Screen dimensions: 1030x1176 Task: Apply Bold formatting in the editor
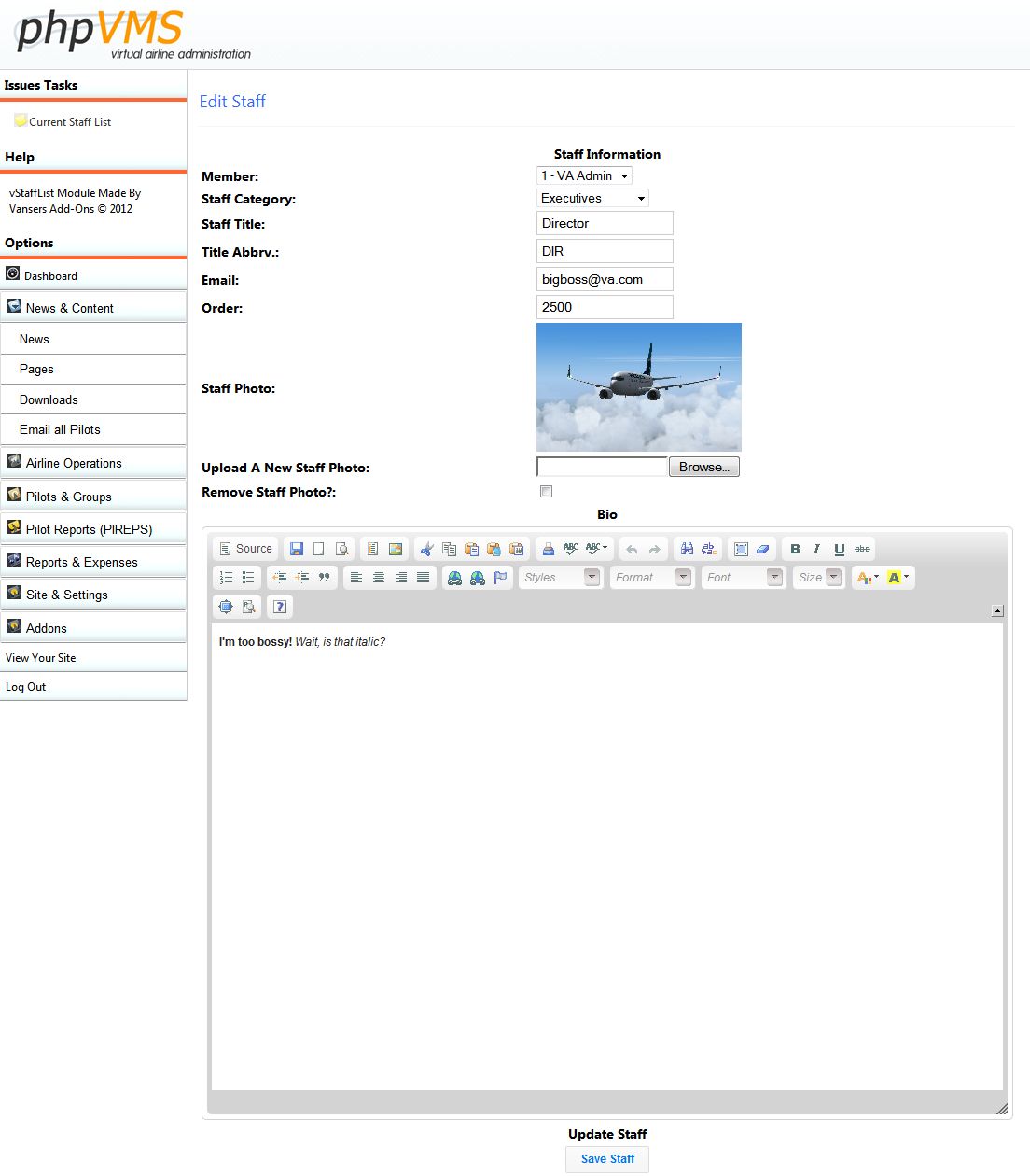pos(795,549)
